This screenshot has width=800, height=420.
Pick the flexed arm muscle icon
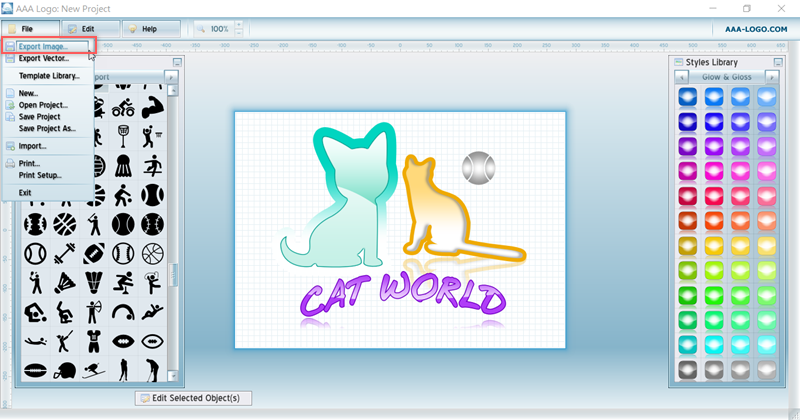[152, 106]
